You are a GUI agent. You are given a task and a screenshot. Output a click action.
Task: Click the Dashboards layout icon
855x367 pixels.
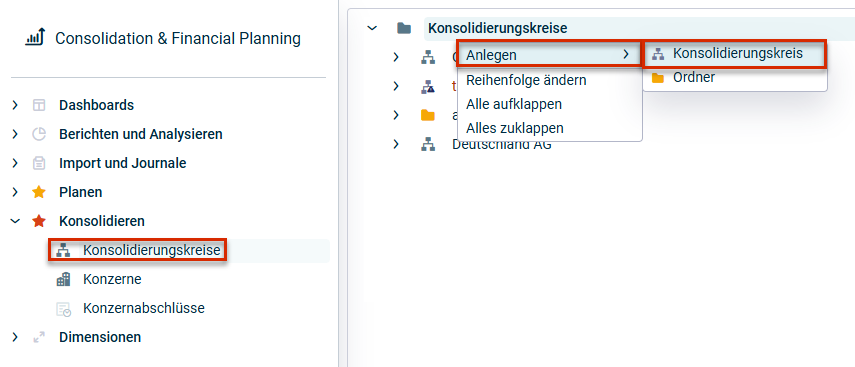(39, 105)
